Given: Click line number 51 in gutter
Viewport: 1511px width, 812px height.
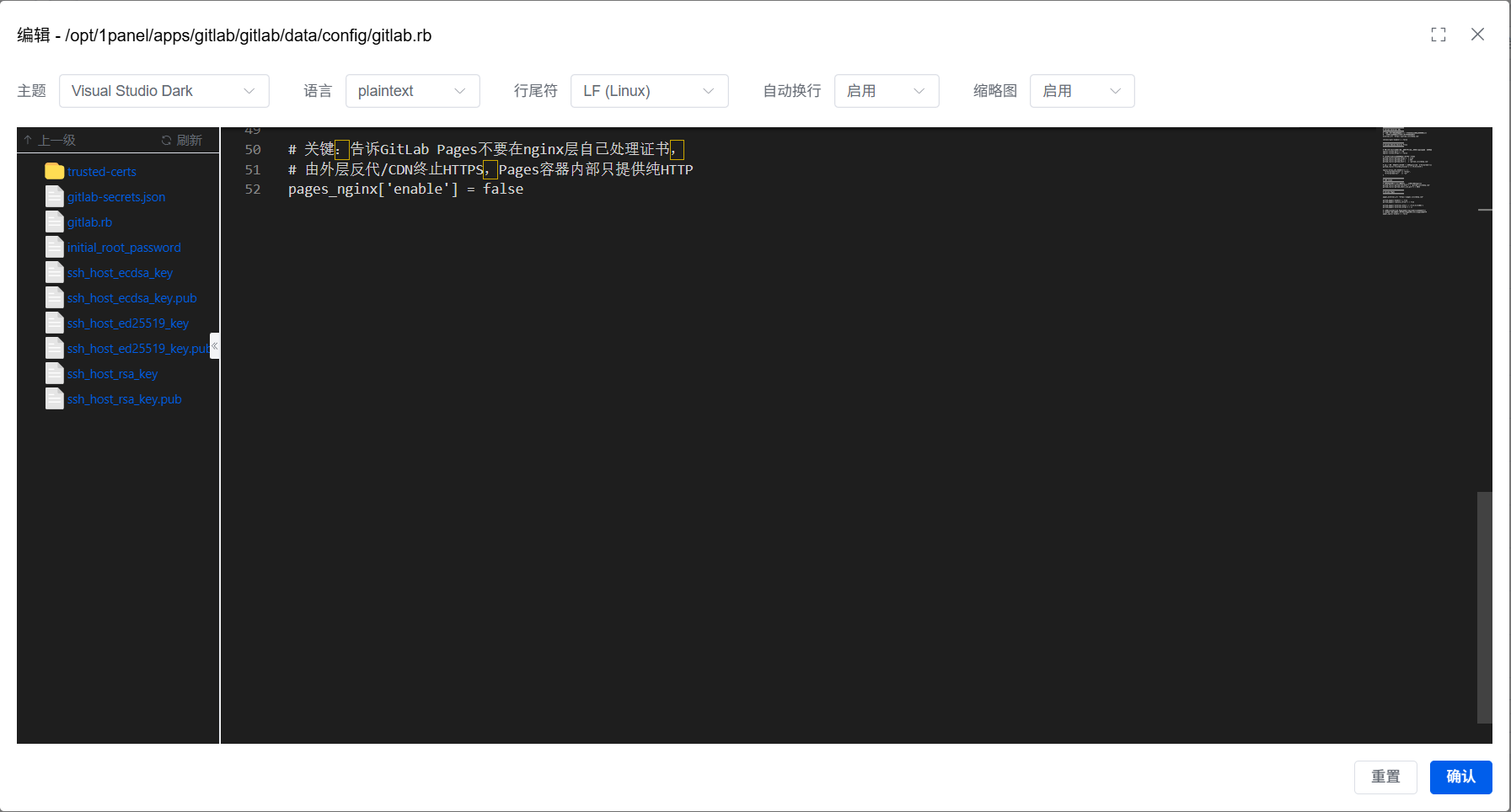Looking at the screenshot, I should tap(253, 170).
